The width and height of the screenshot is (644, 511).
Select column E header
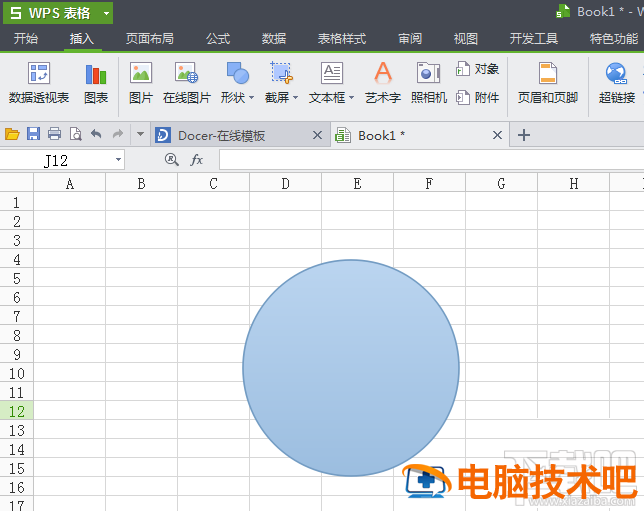pos(357,183)
